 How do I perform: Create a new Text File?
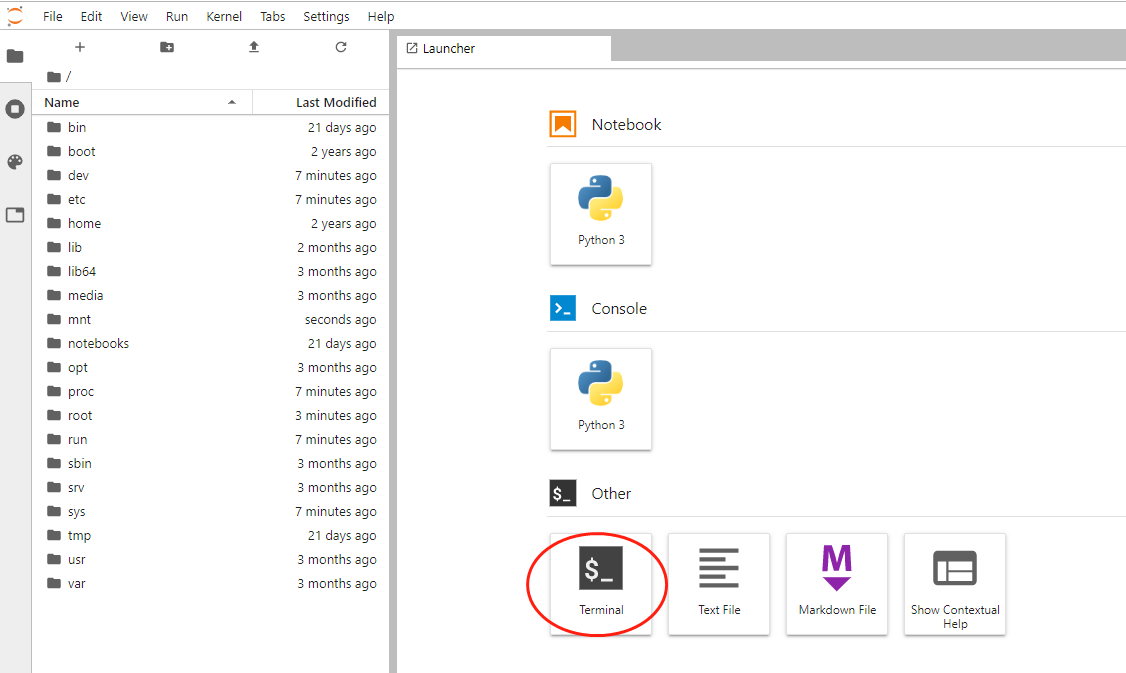tap(719, 583)
